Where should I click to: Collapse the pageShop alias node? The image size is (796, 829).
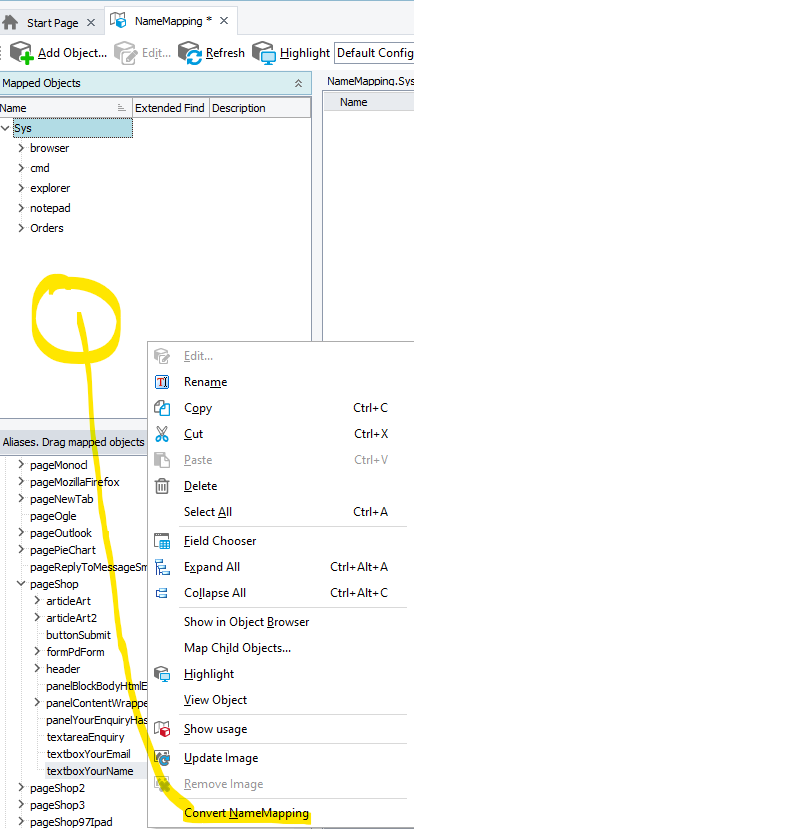[21, 584]
